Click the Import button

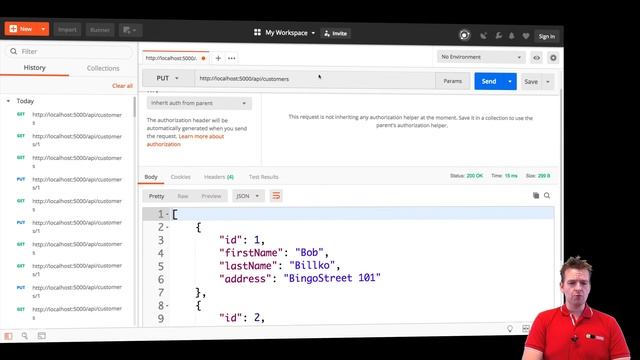tap(67, 30)
